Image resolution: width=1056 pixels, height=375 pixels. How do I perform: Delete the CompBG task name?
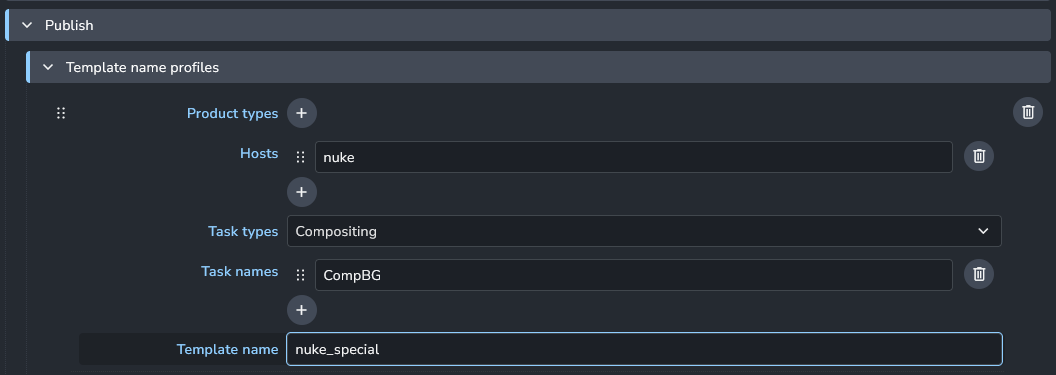pos(979,275)
